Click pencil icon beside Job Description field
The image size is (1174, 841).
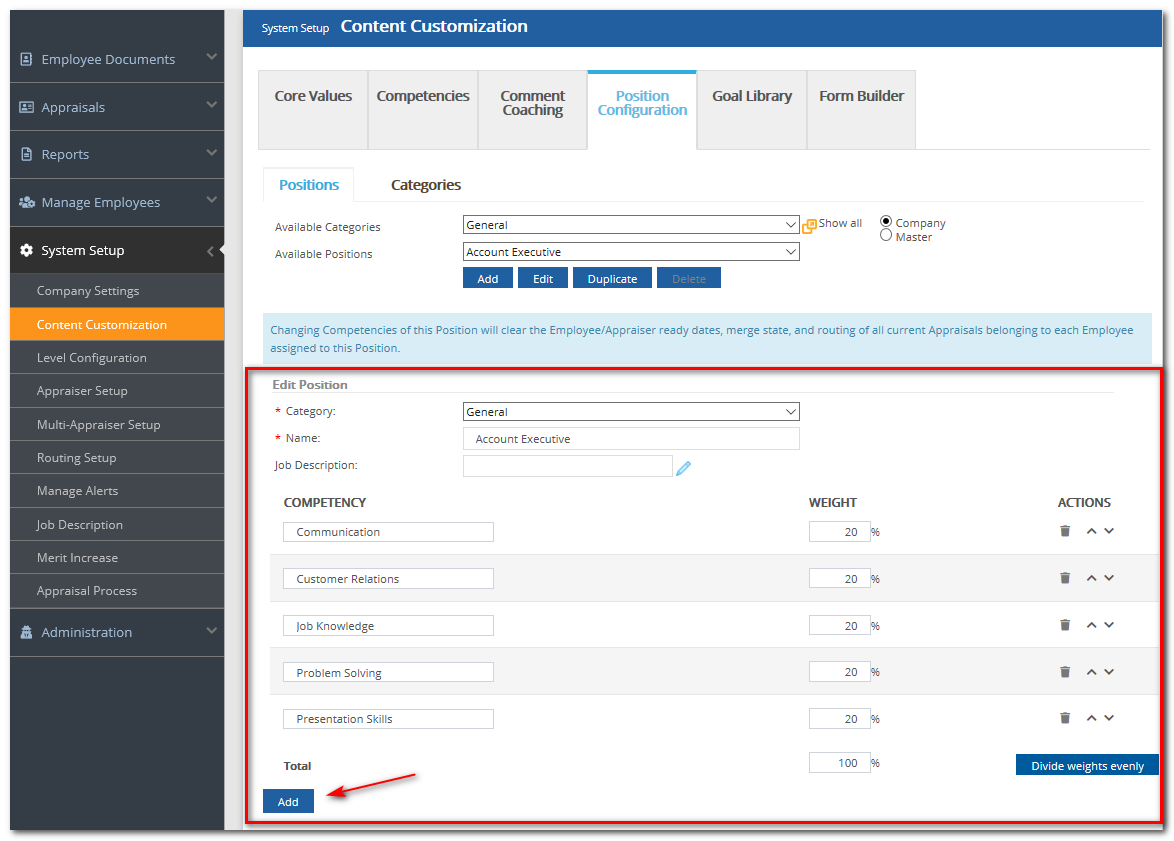click(684, 467)
